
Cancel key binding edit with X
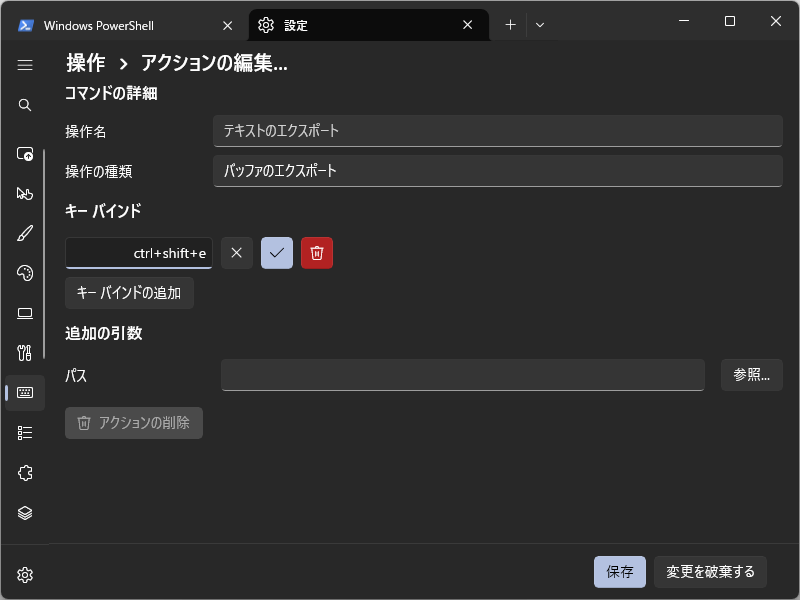point(236,253)
